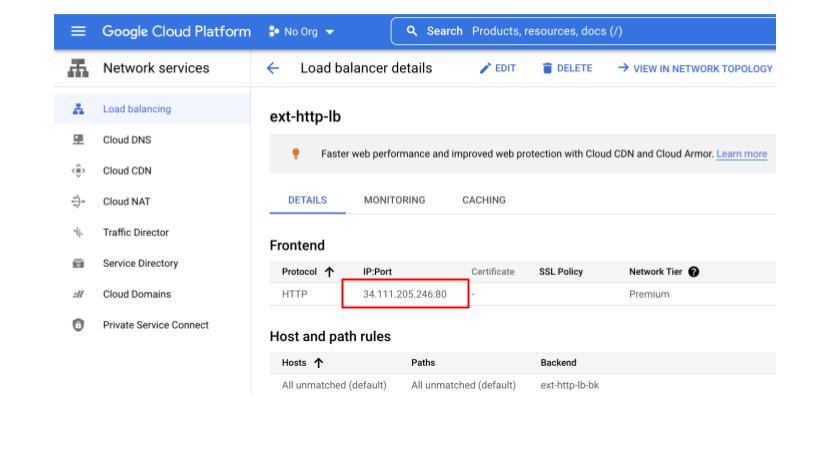Switch to the CACHING tab

pyautogui.click(x=484, y=200)
